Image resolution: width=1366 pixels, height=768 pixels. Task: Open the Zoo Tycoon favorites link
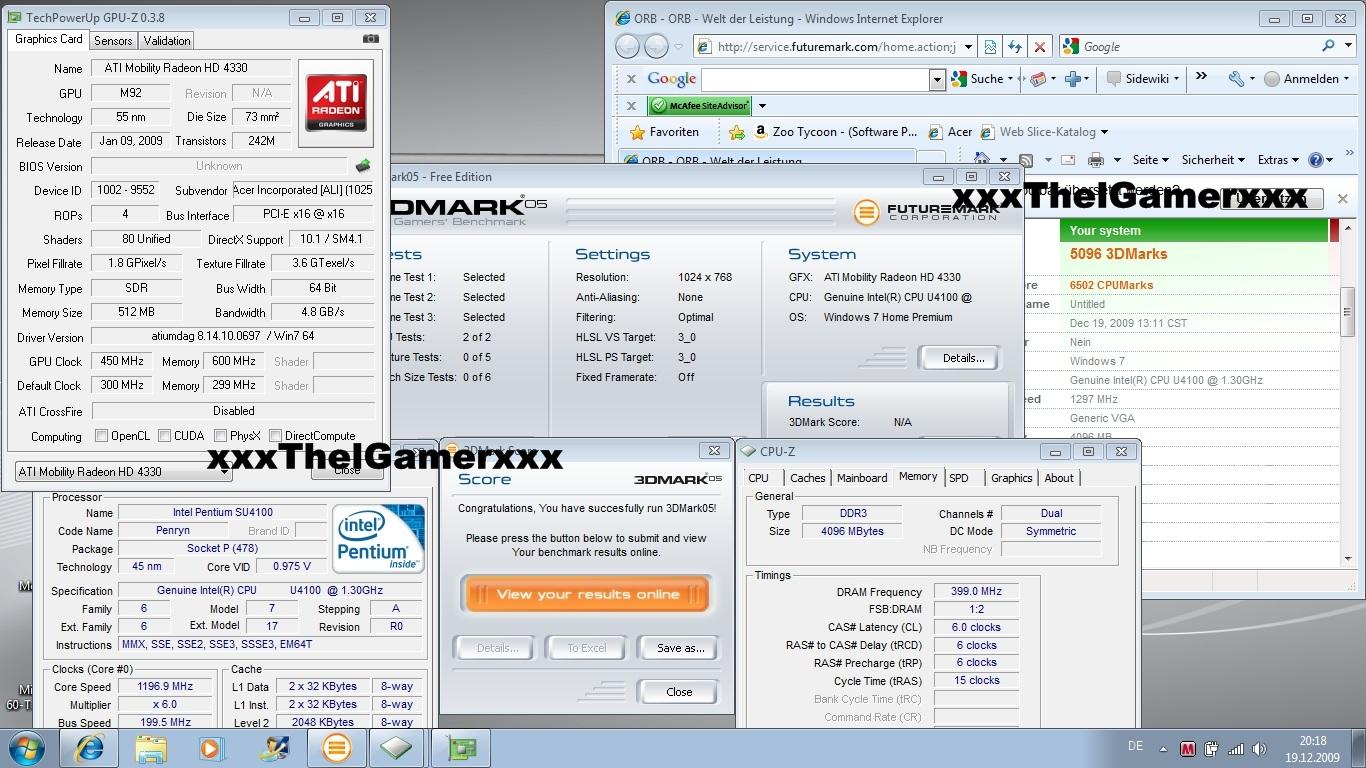pyautogui.click(x=835, y=132)
